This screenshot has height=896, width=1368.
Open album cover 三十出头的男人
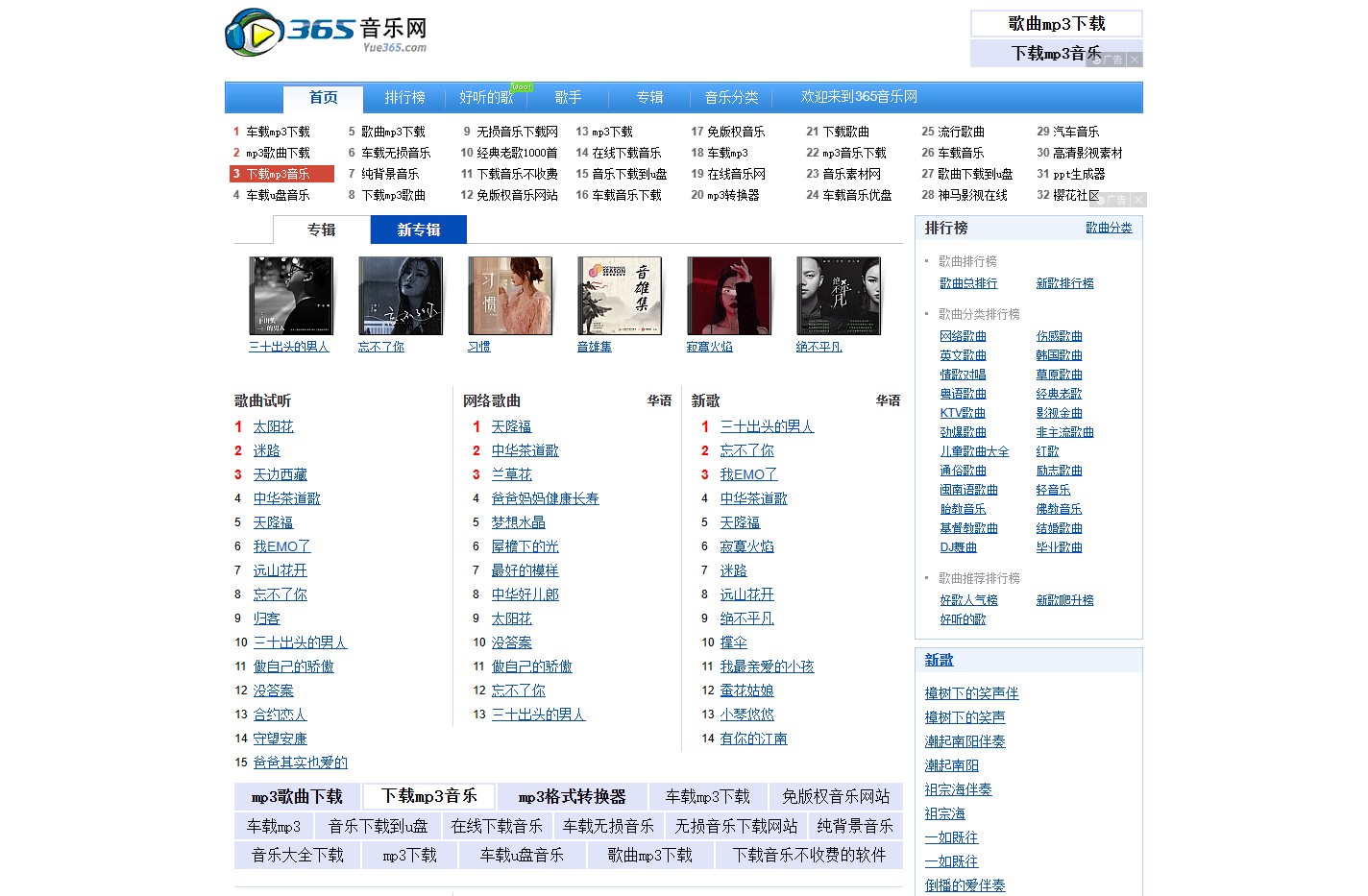click(291, 296)
